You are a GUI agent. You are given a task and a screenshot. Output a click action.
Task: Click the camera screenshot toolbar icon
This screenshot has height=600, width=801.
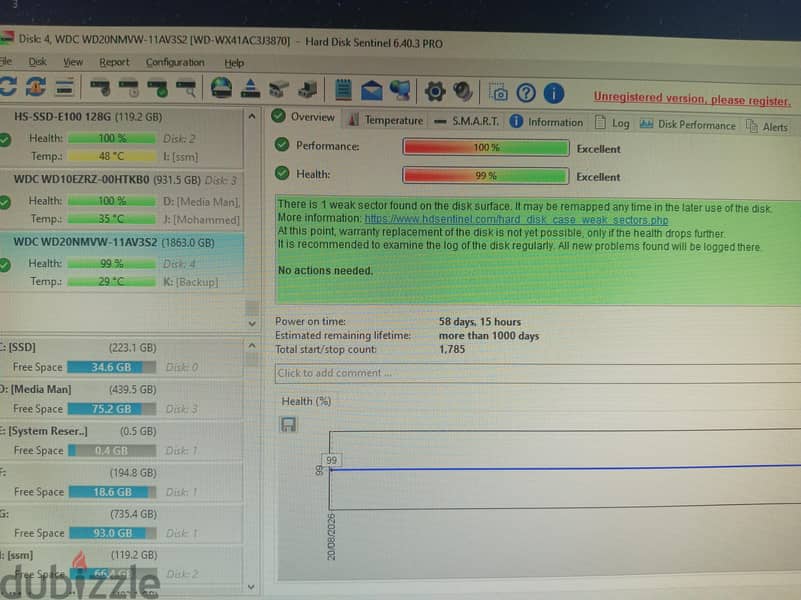498,93
